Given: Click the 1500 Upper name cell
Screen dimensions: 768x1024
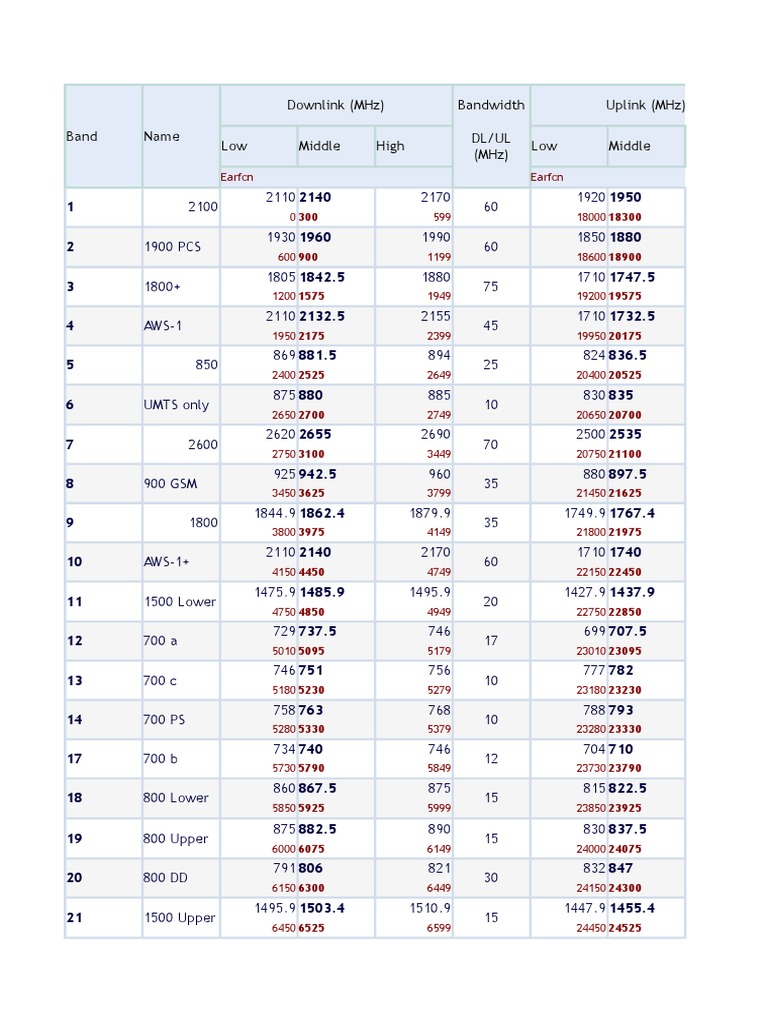Looking at the screenshot, I should (x=180, y=918).
